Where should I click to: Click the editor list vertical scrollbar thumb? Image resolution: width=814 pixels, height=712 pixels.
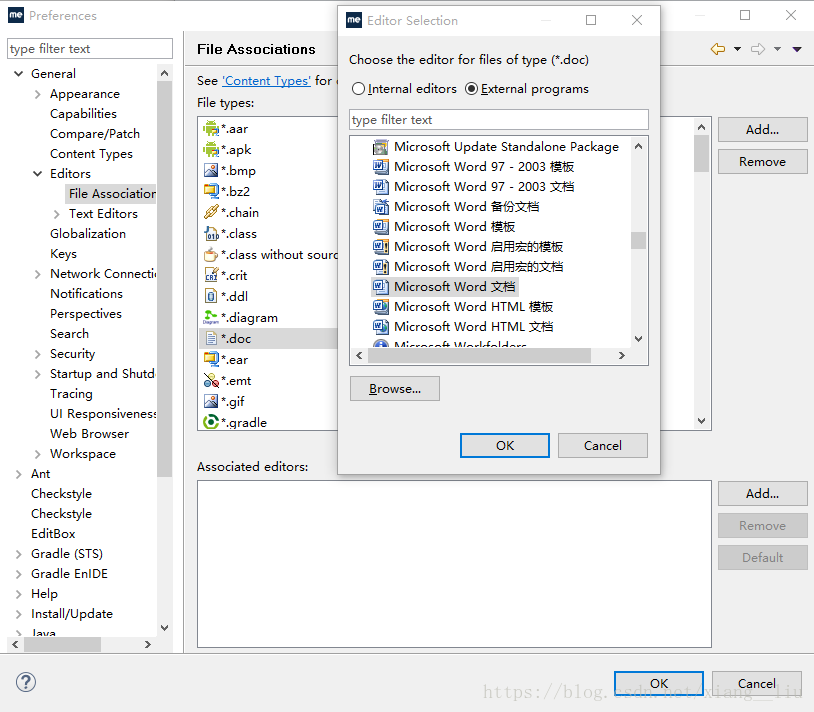[639, 240]
